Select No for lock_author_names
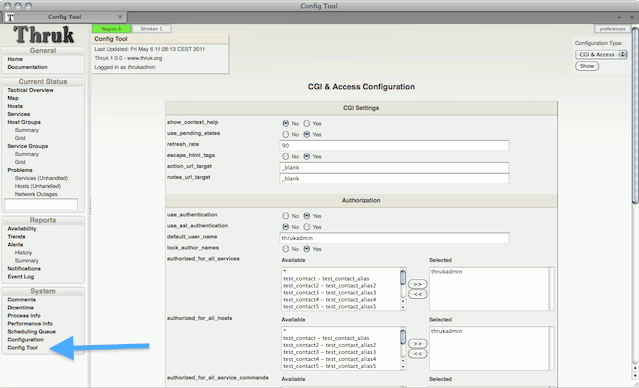 click(286, 249)
